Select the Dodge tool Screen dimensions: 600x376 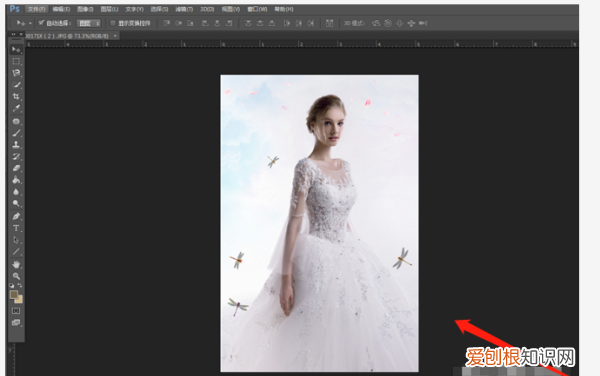(16, 203)
